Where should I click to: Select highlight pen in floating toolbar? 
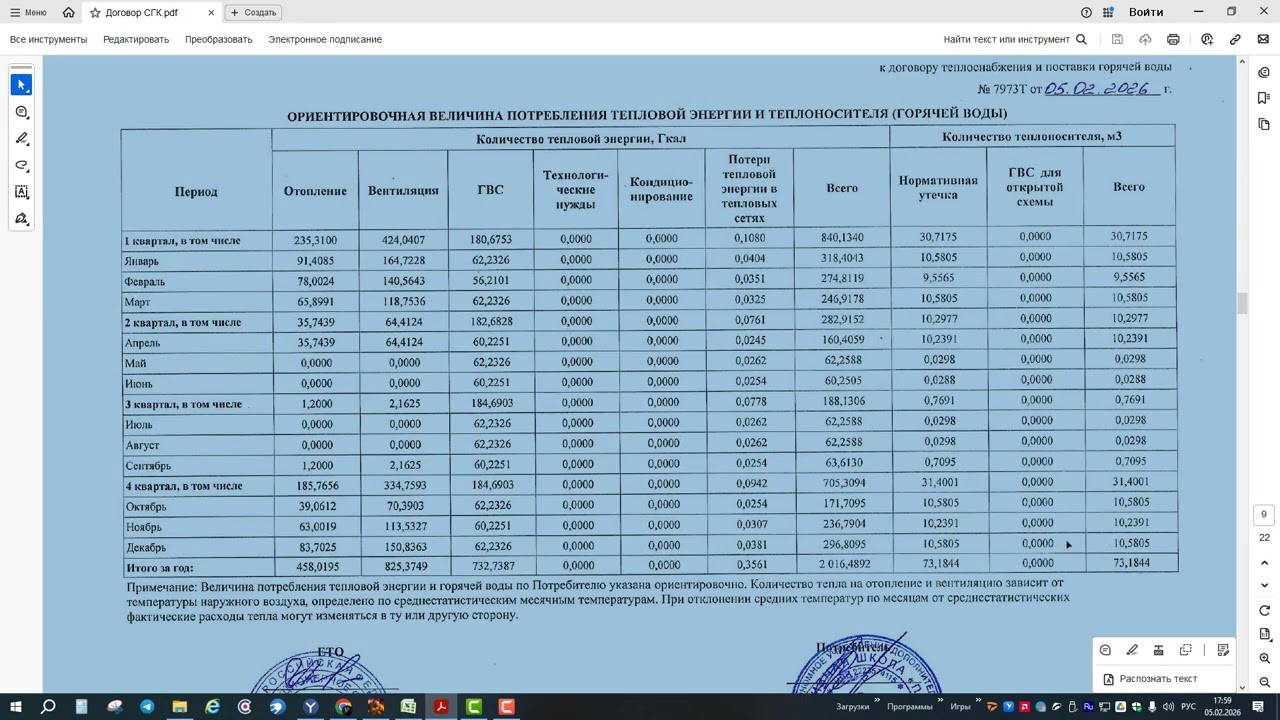click(1132, 650)
